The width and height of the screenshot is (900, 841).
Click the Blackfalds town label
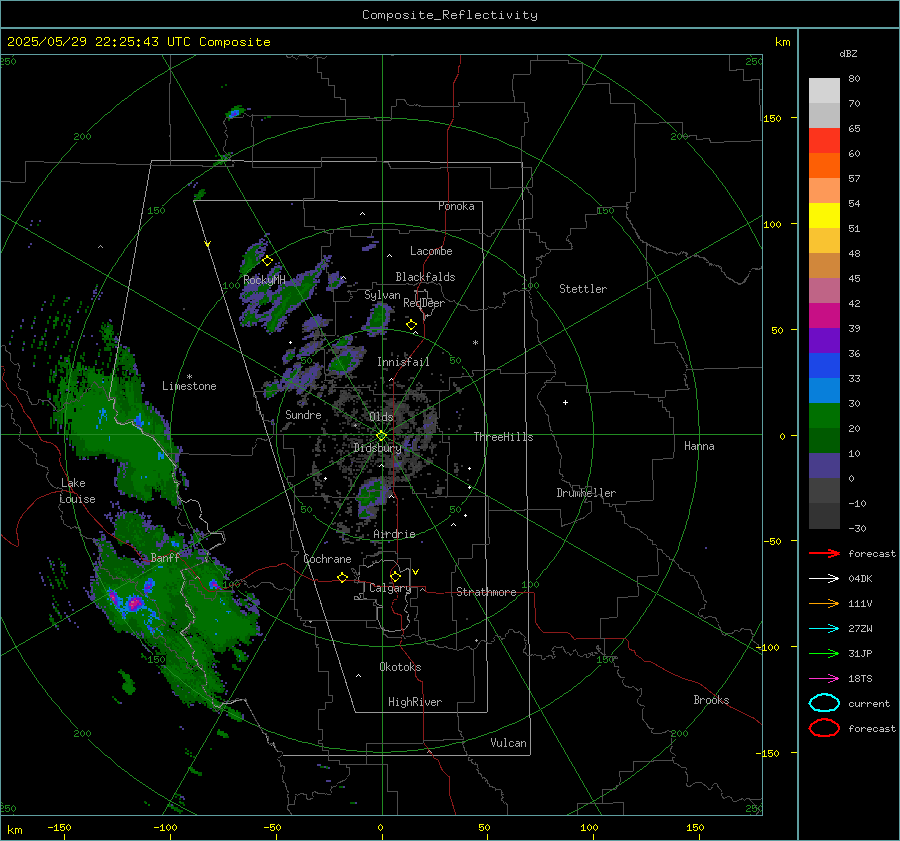click(425, 277)
